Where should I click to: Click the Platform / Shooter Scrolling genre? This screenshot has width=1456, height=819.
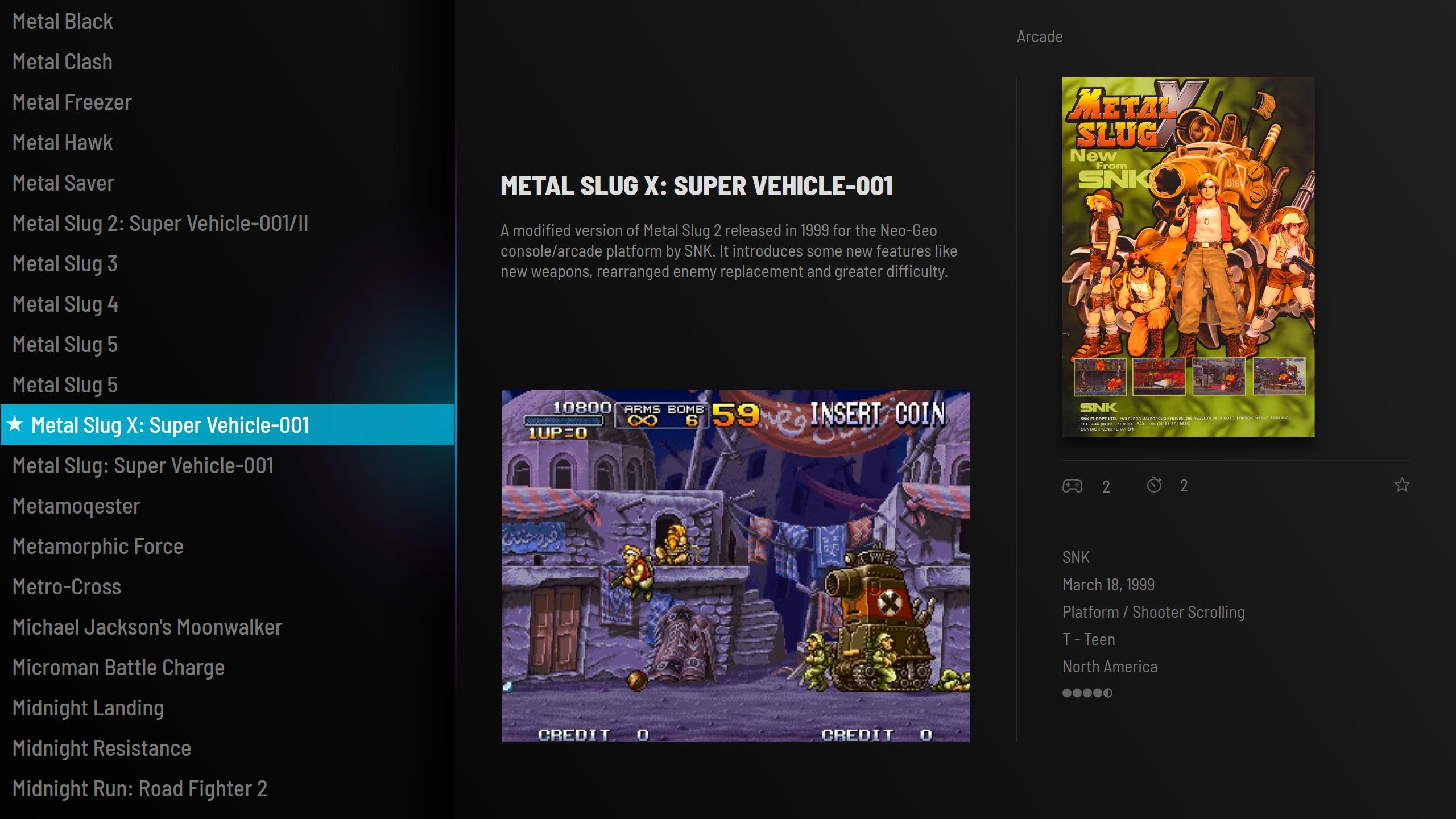pyautogui.click(x=1153, y=613)
